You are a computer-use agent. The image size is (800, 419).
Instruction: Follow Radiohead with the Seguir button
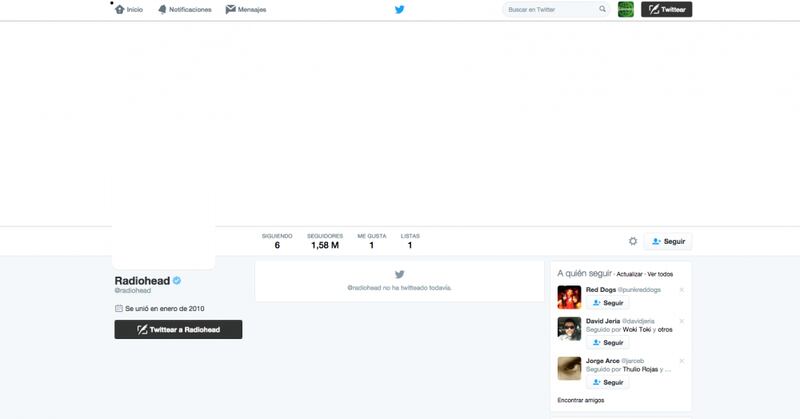[x=668, y=241]
